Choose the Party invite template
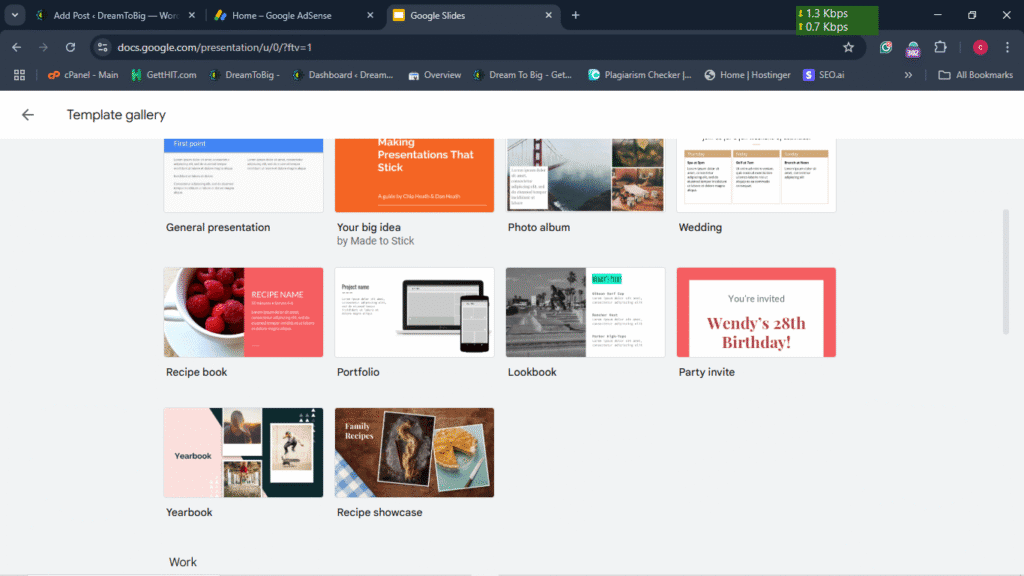Viewport: 1024px width, 576px height. [x=756, y=312]
